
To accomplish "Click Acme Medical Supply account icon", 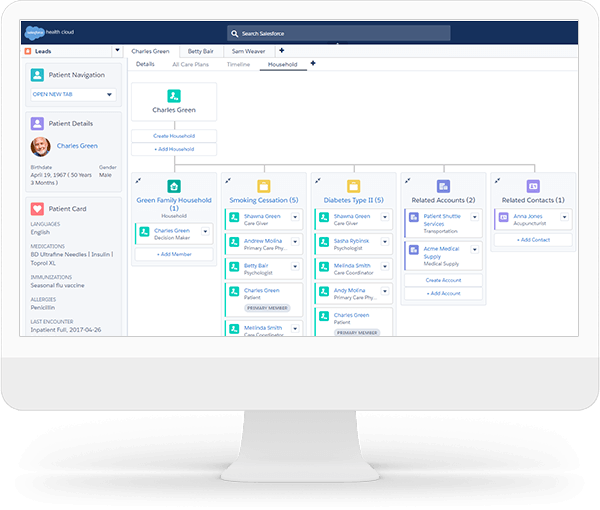I will 414,250.
